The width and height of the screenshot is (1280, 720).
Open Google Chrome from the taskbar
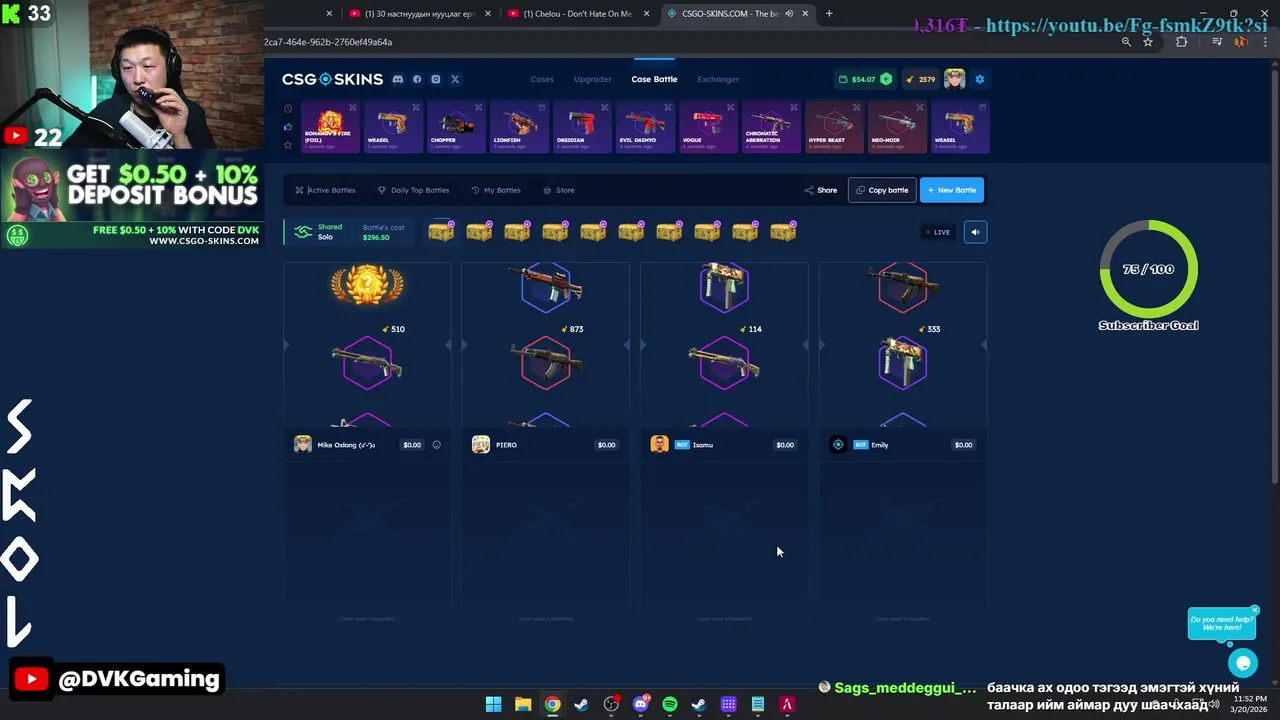tap(552, 704)
